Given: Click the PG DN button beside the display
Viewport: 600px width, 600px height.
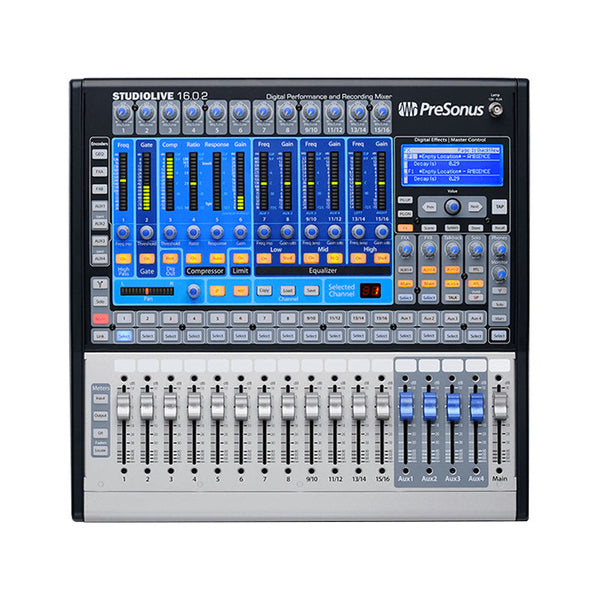Looking at the screenshot, I should point(405,214).
